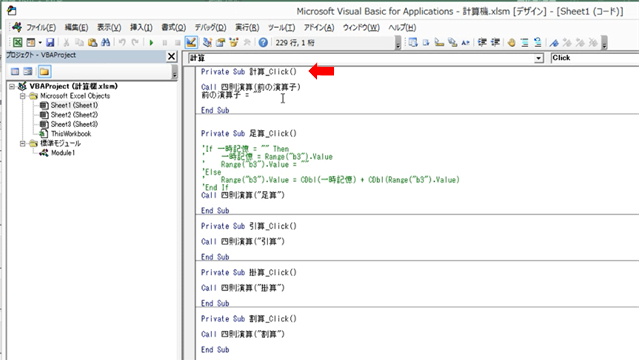
Task: Collapse the VBAProject (計算機.xlsm) tree node
Action: click(12, 87)
